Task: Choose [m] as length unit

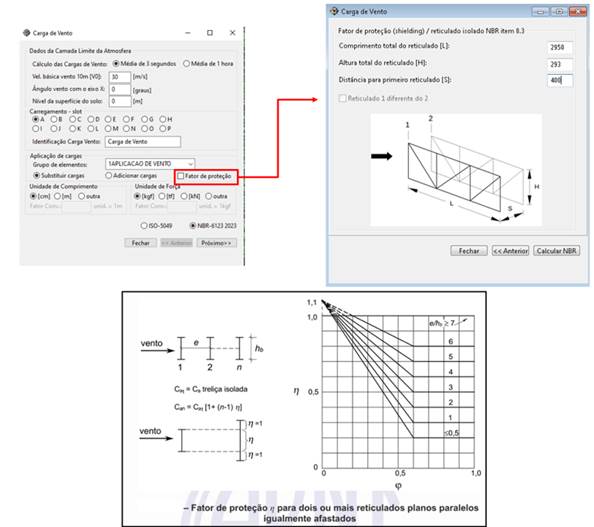Action: pyautogui.click(x=63, y=196)
